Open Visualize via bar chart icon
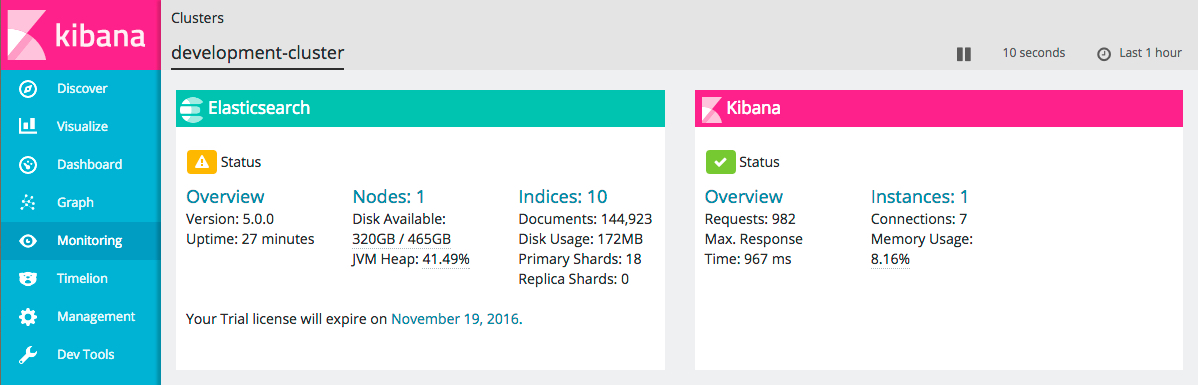Viewport: 1198px width, 385px height. (28, 126)
